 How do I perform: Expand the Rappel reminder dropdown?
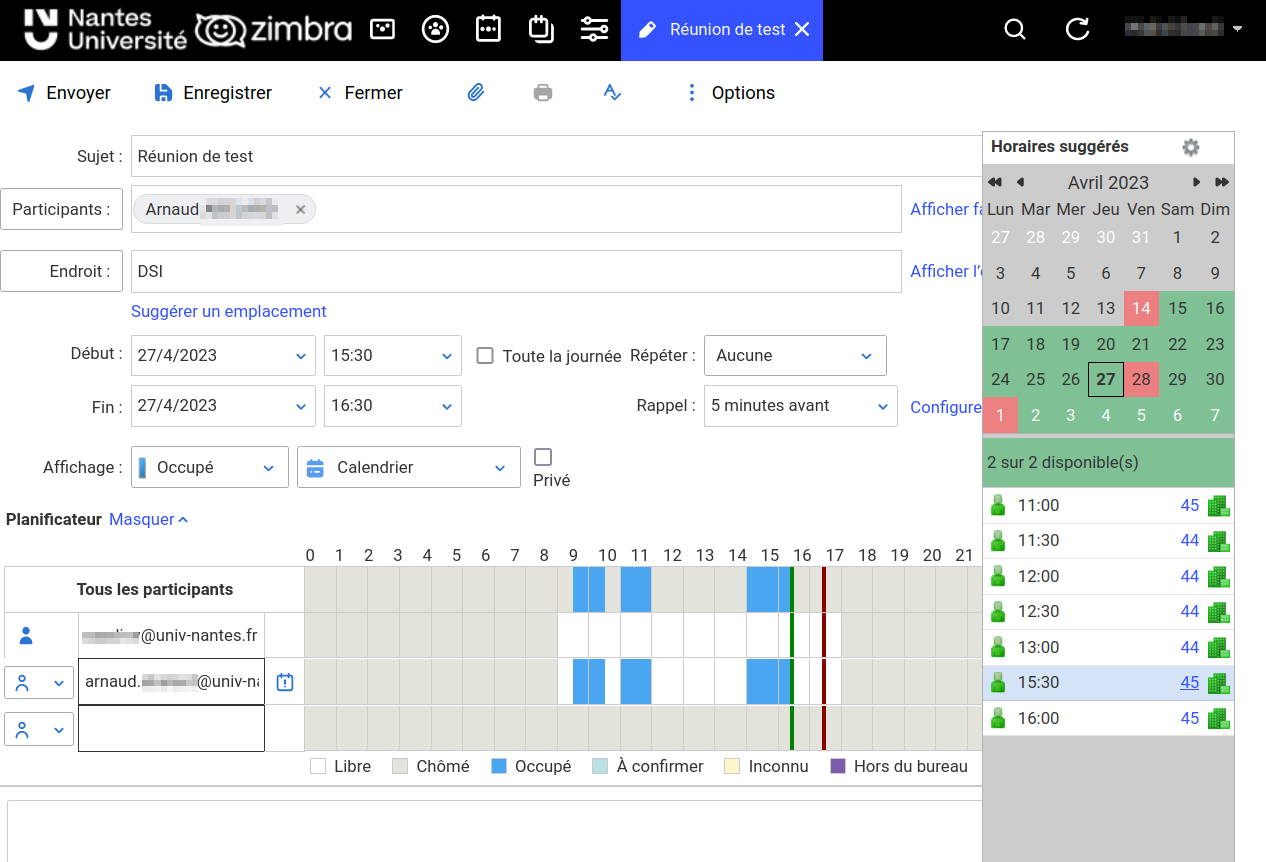(x=800, y=406)
